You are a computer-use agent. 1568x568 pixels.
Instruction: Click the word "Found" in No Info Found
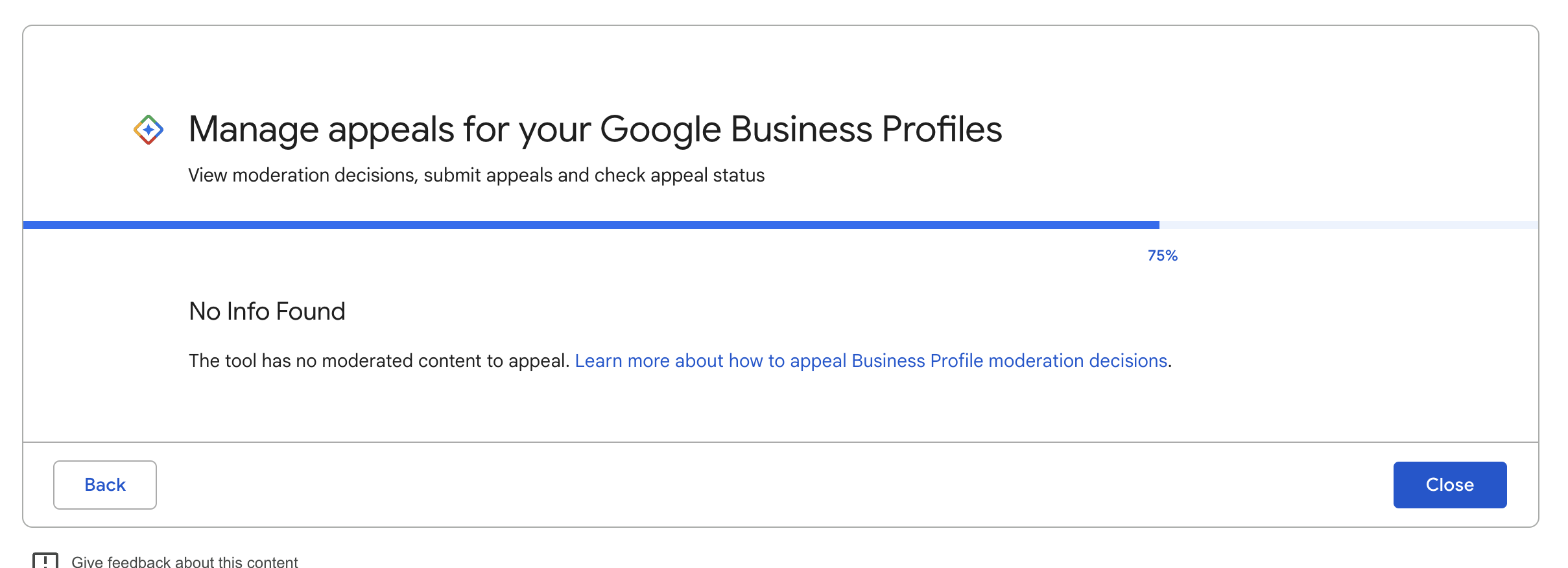tap(310, 311)
